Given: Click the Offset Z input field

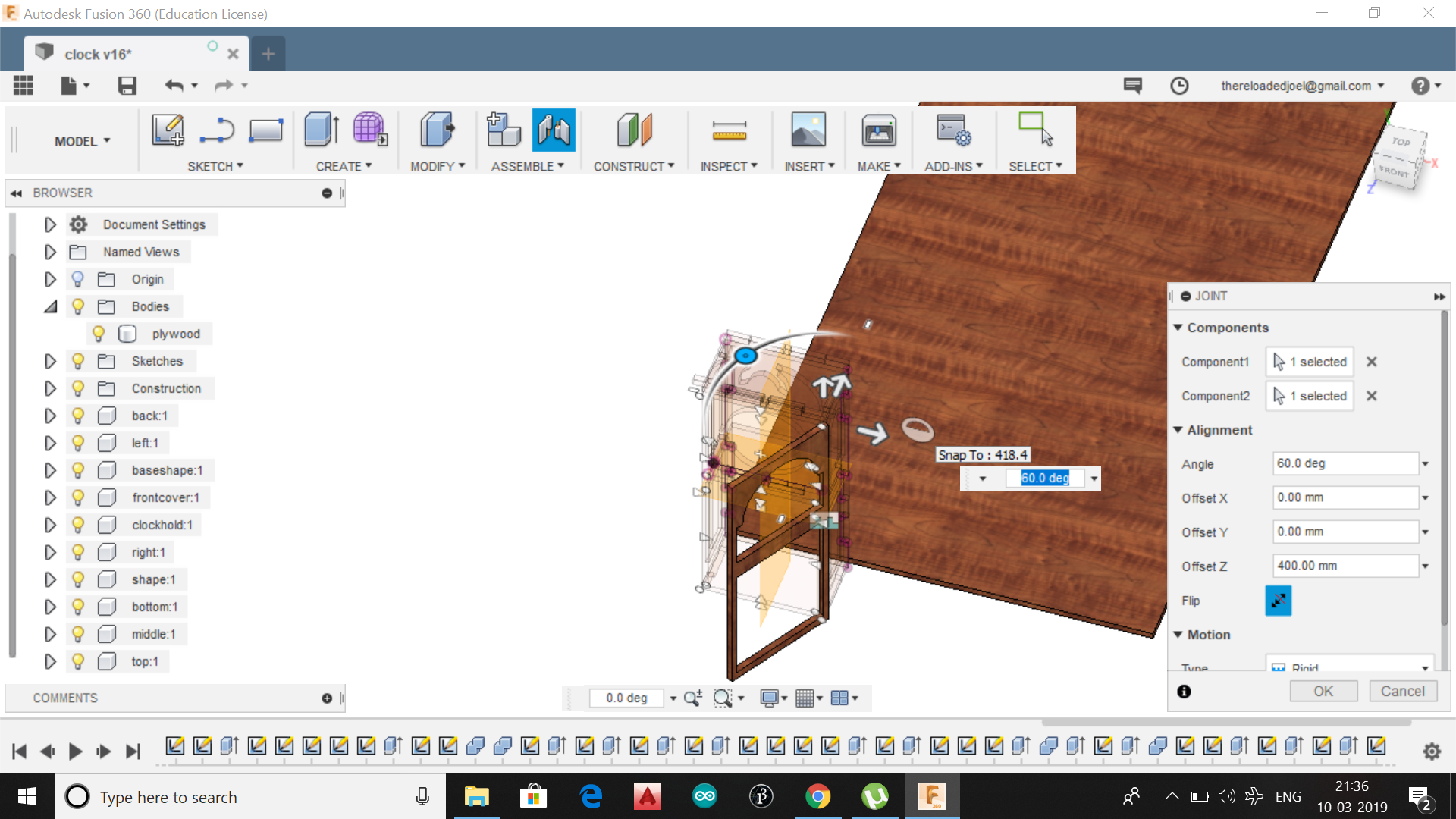Looking at the screenshot, I should click(1344, 566).
